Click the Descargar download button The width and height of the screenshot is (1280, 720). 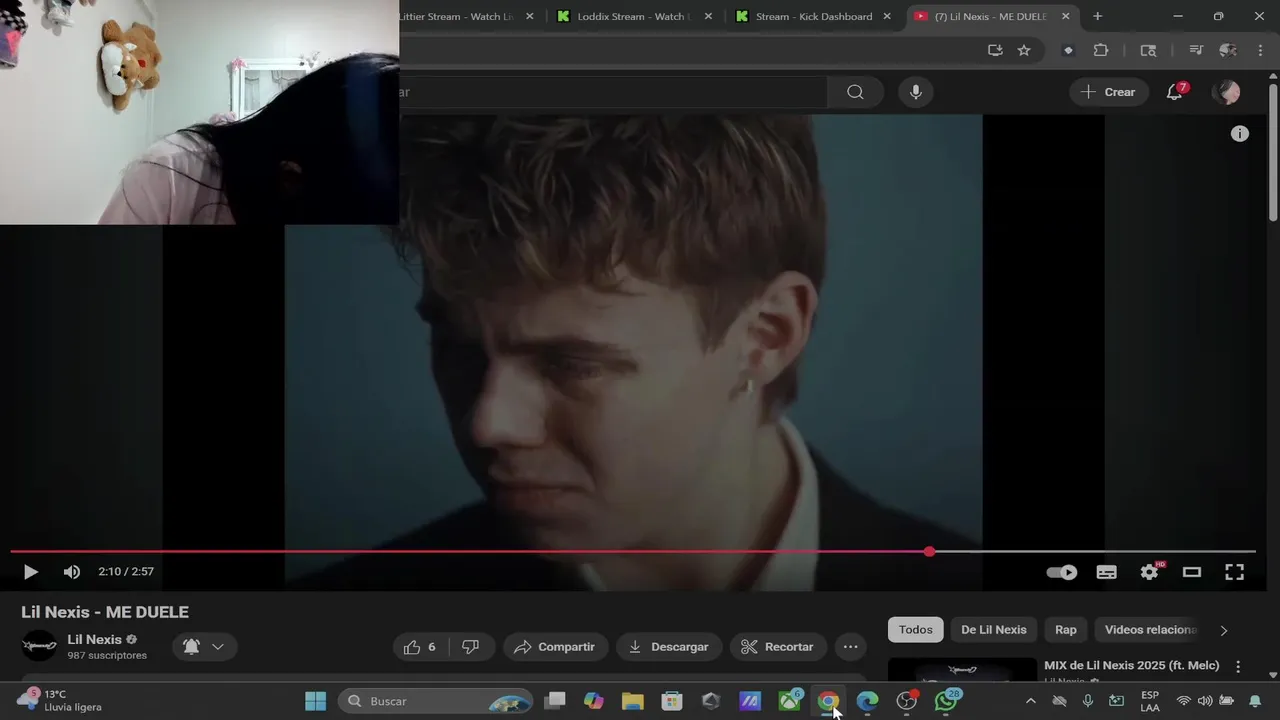(669, 647)
